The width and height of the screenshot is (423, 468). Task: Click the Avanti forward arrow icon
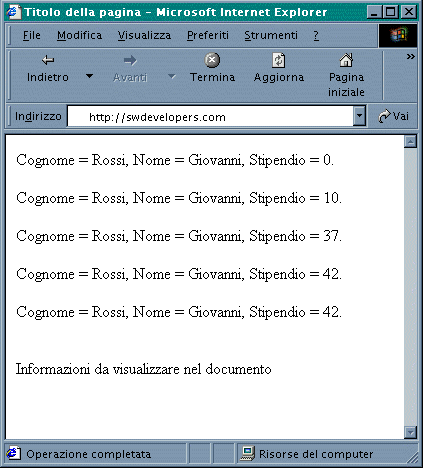(130, 60)
